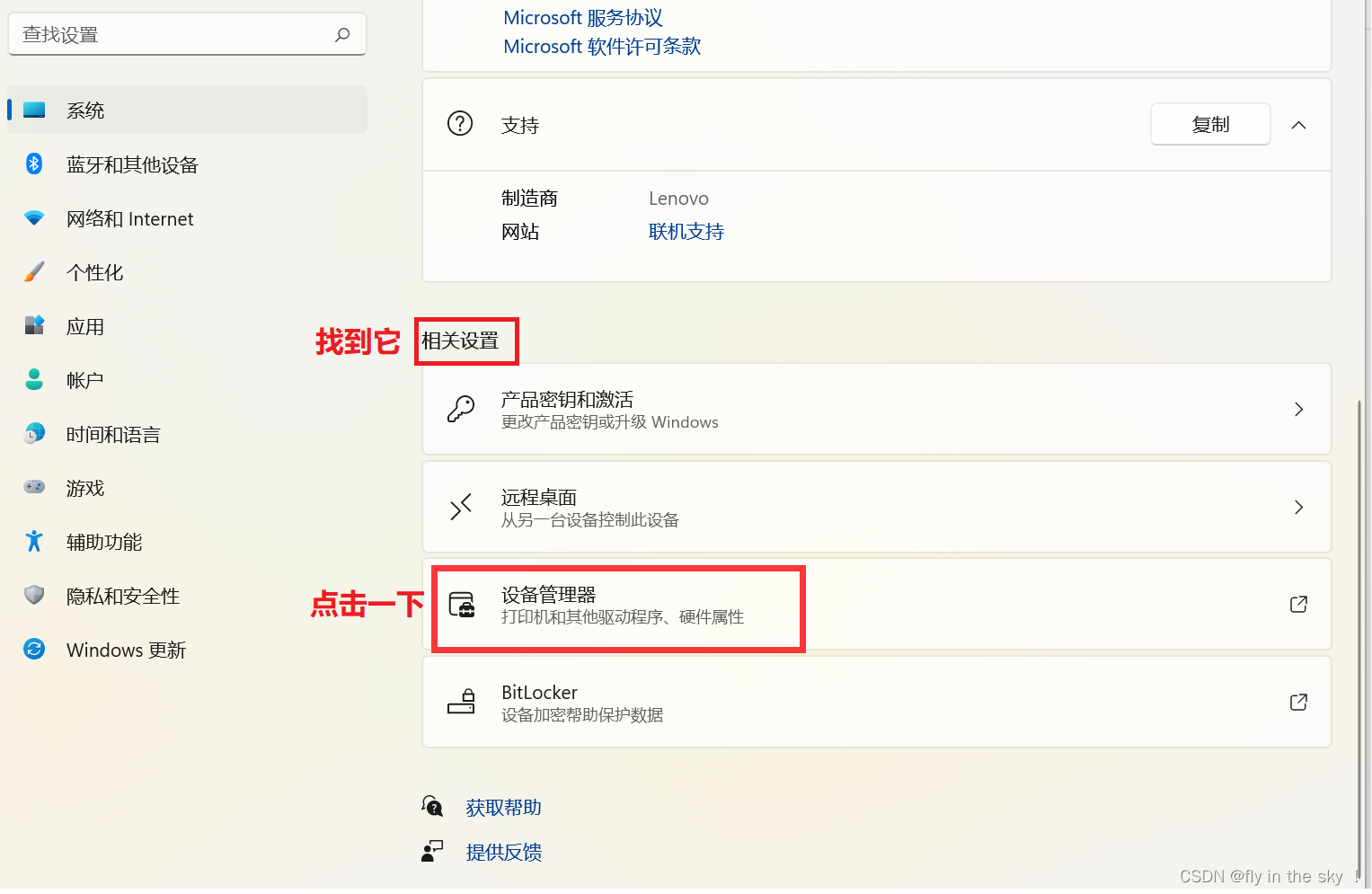The height and width of the screenshot is (894, 1372).
Task: Click the Wi-Fi network icon in sidebar
Action: point(34,217)
